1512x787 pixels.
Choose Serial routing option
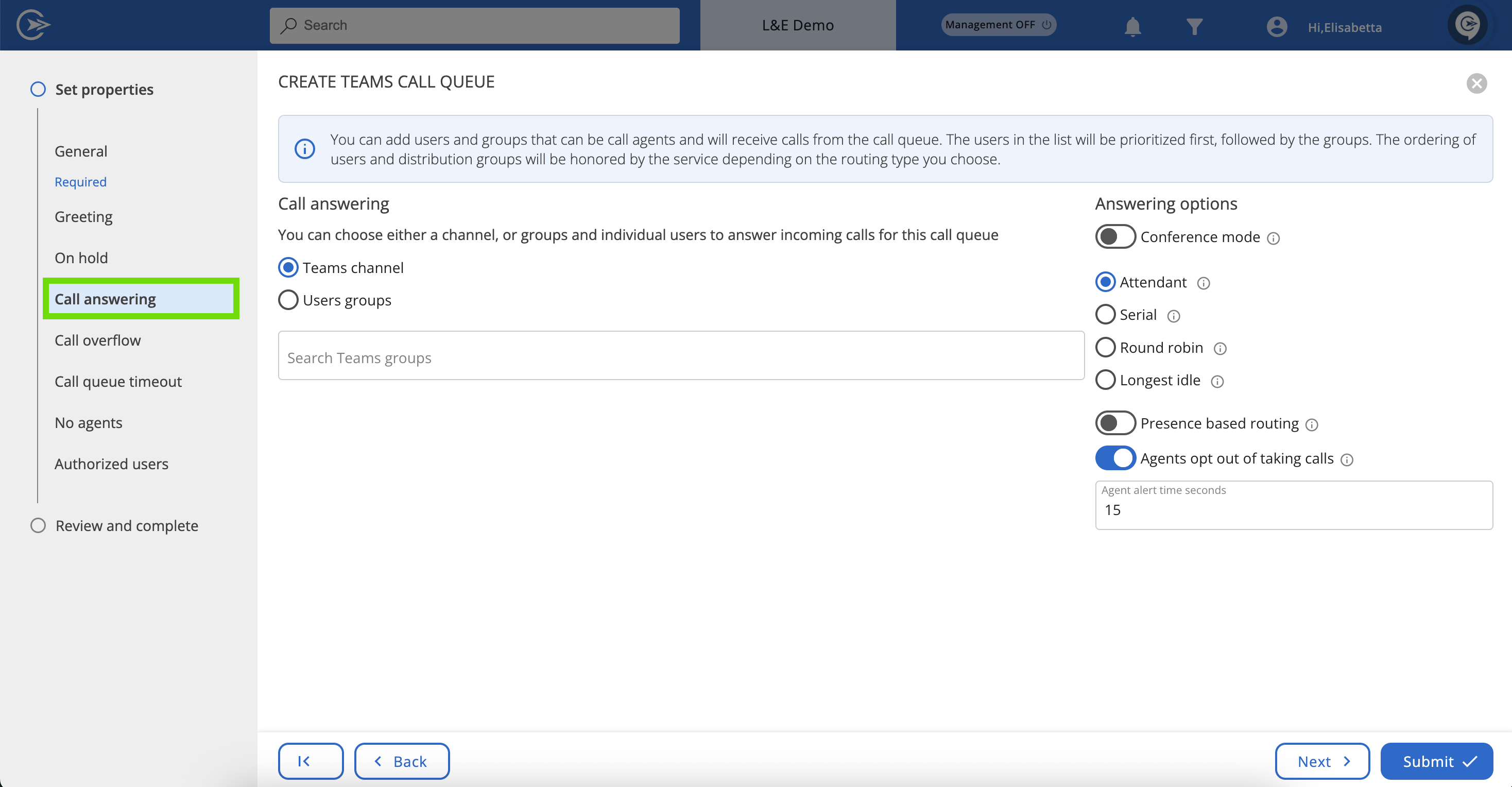(x=1105, y=315)
